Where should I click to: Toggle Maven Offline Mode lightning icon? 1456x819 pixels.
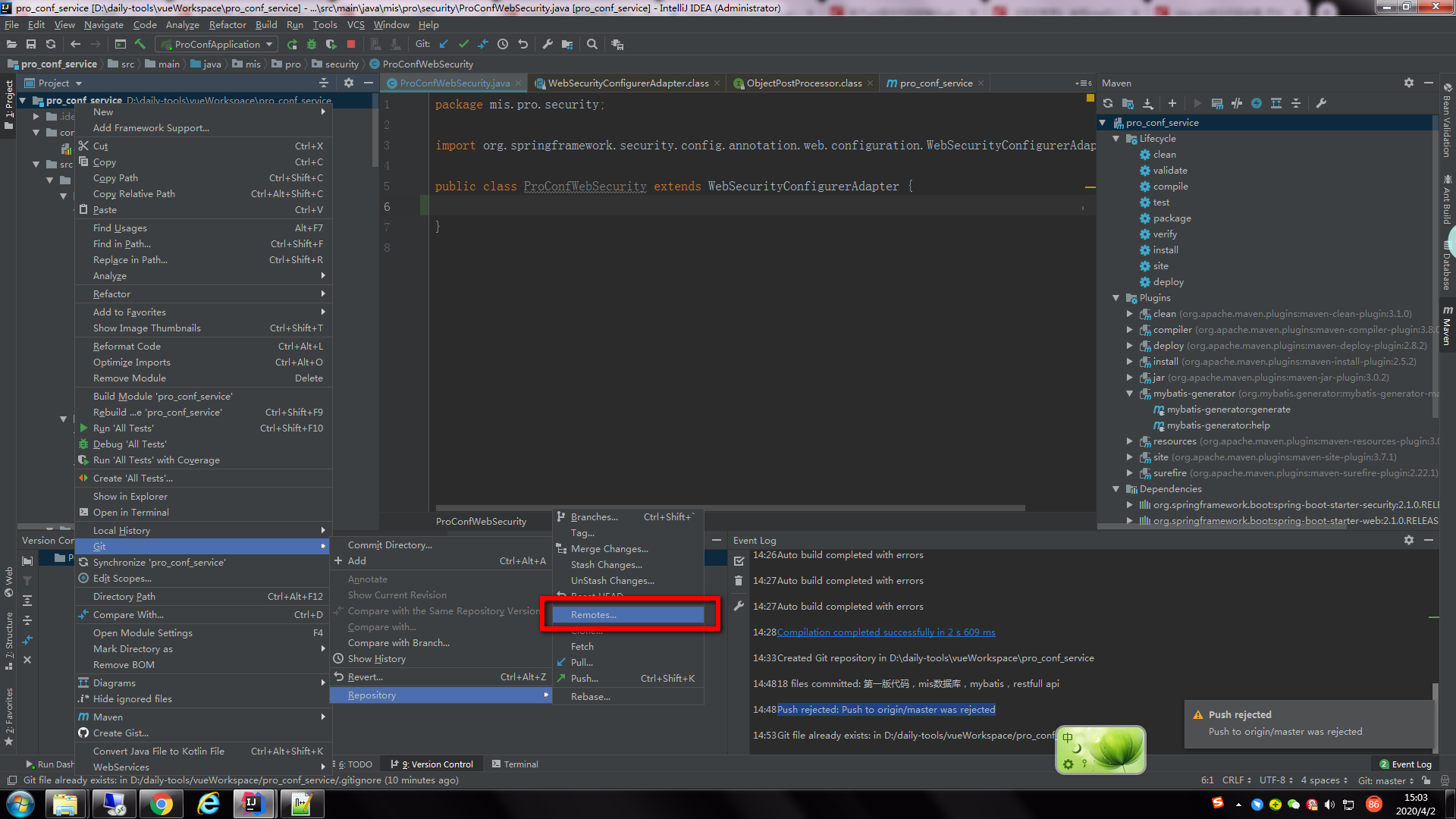tap(1257, 104)
